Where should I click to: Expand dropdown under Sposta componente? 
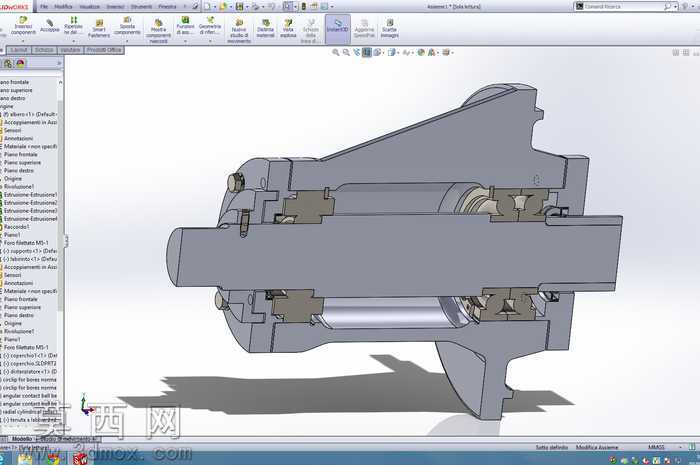pos(127,41)
